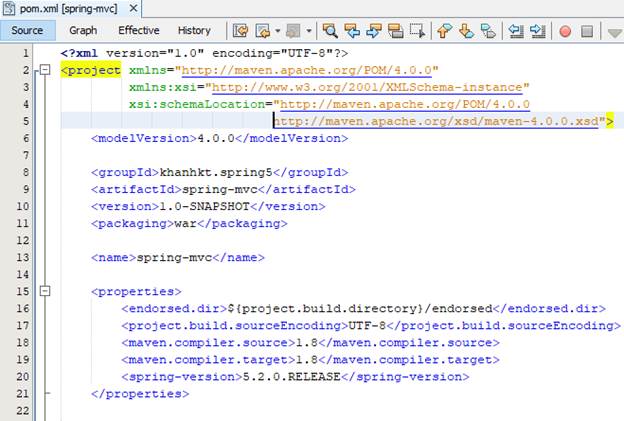This screenshot has width=624, height=421.
Task: Find Next Occurrence icon
Action: [x=374, y=31]
